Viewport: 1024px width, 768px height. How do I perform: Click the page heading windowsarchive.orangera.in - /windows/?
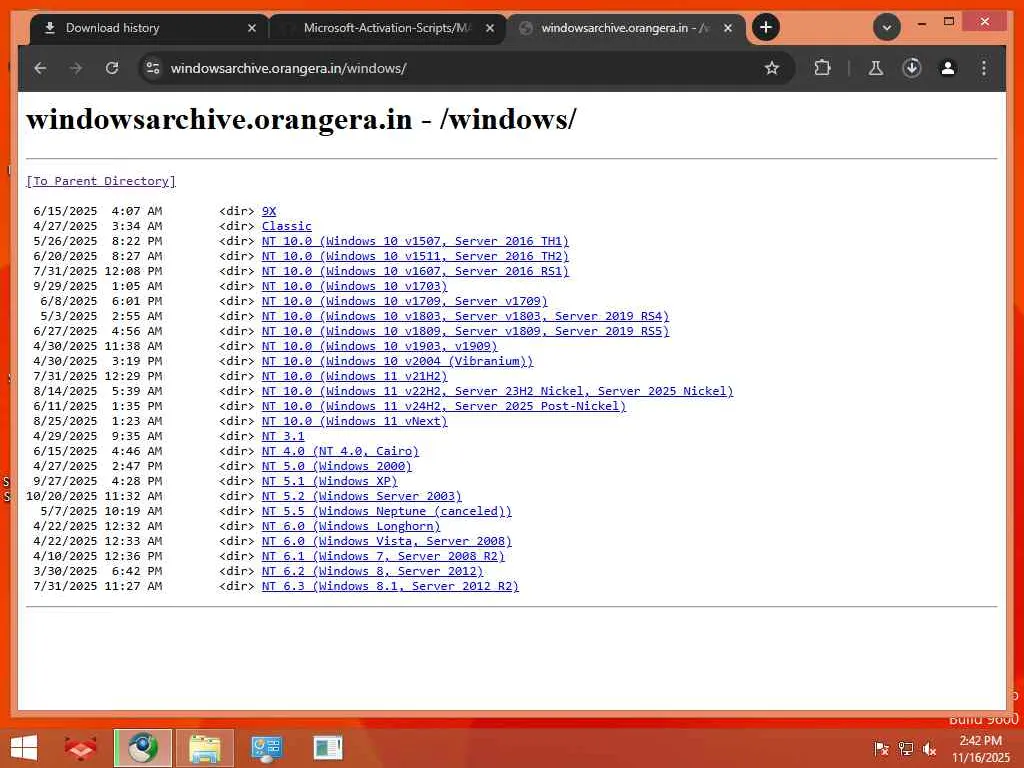tap(301, 120)
